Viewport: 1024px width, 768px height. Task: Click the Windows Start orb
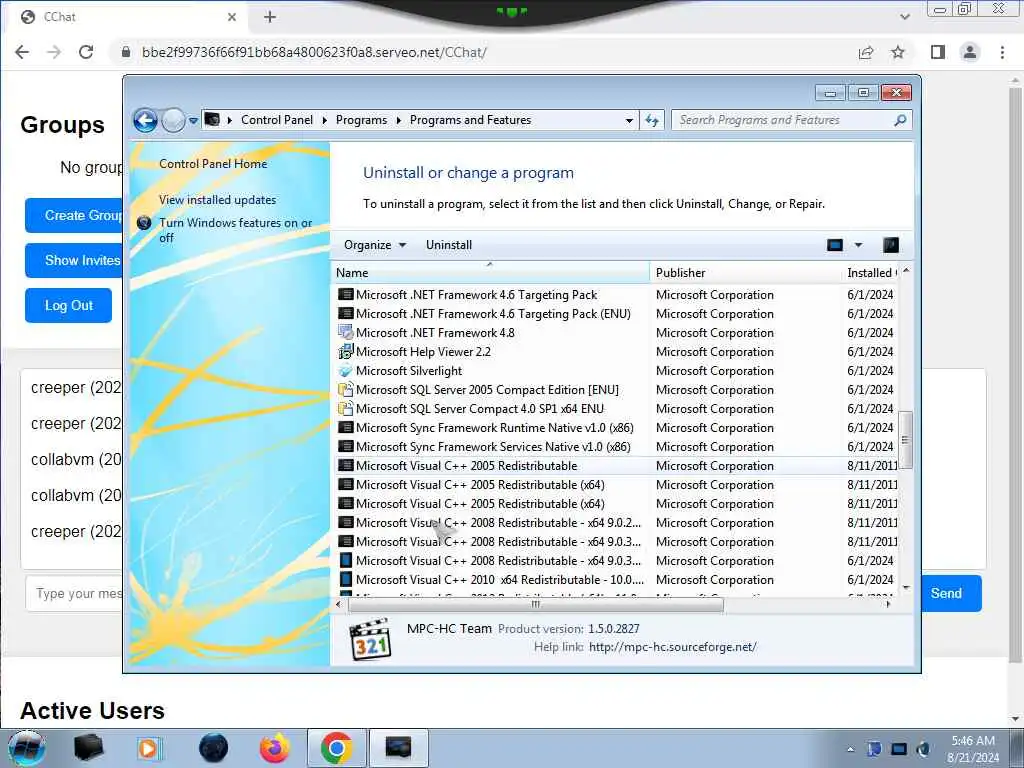[x=27, y=748]
